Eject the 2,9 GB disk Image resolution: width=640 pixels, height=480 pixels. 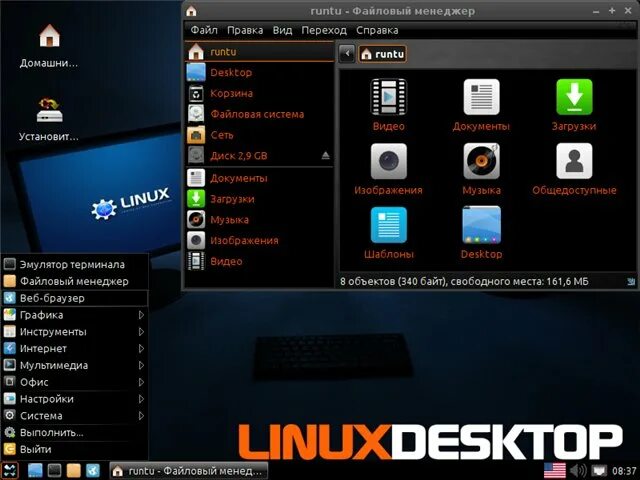pyautogui.click(x=325, y=156)
